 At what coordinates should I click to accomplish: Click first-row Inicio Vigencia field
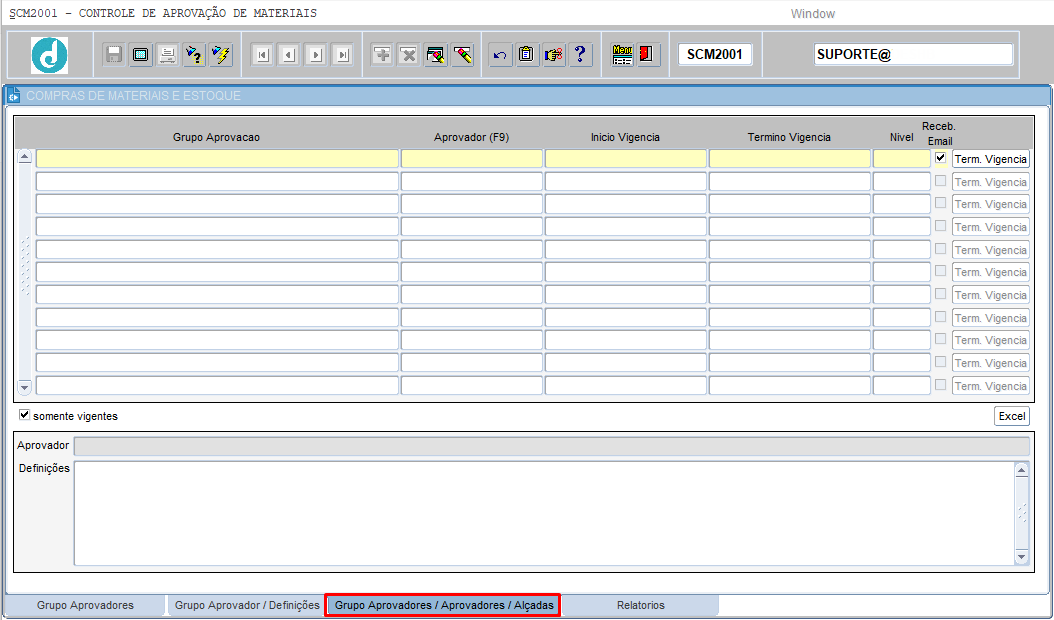626,159
